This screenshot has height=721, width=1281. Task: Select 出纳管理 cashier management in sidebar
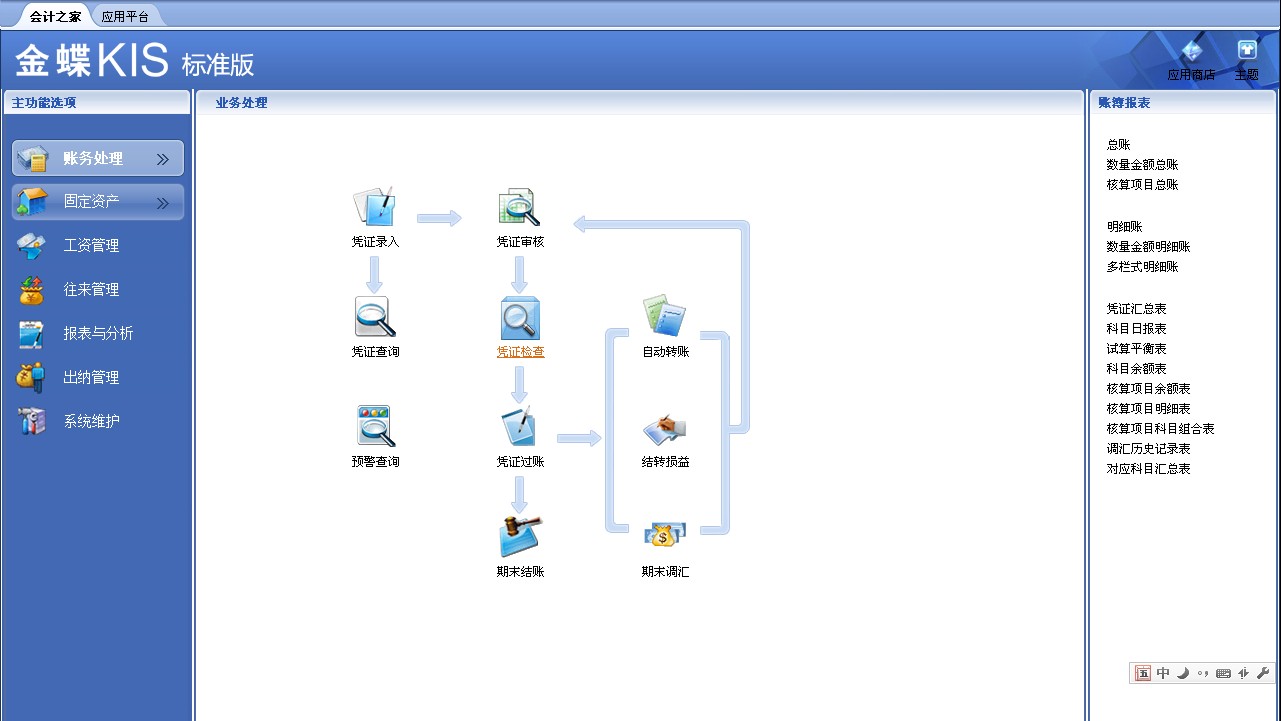point(91,378)
